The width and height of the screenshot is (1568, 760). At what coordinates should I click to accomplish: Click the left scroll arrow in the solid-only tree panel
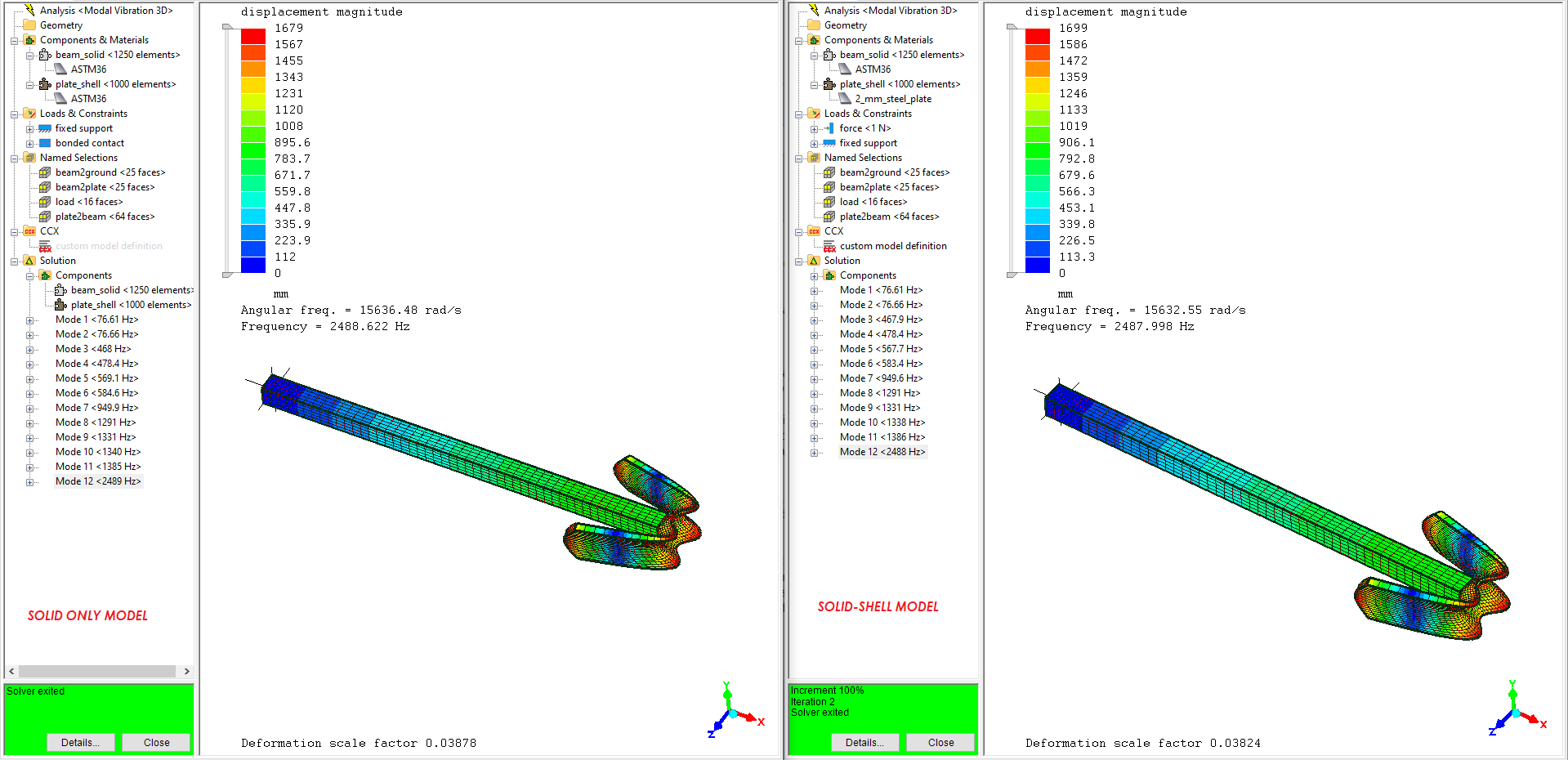11,671
